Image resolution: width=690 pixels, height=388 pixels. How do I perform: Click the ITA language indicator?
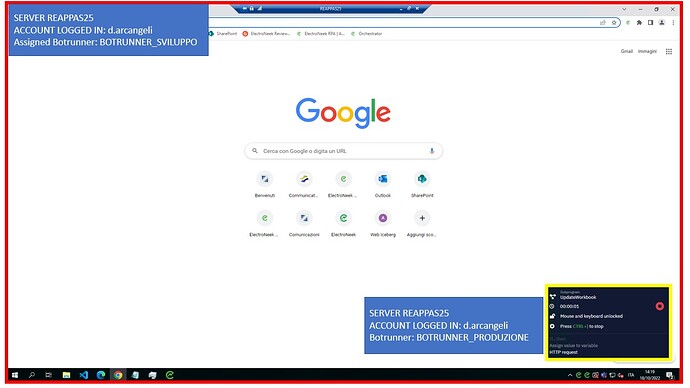click(x=631, y=375)
